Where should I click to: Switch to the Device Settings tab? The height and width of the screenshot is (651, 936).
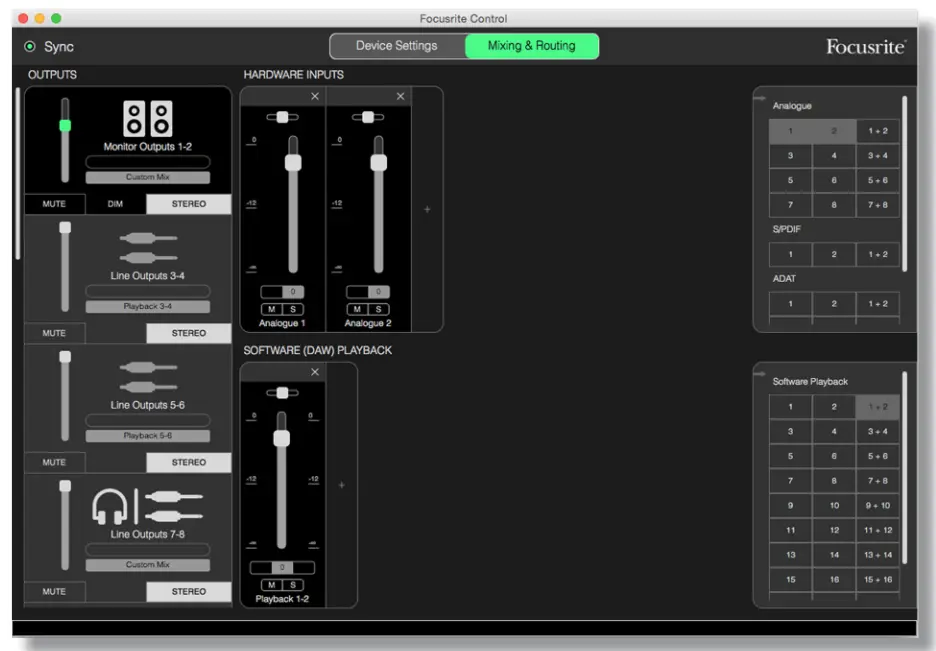pyautogui.click(x=397, y=46)
